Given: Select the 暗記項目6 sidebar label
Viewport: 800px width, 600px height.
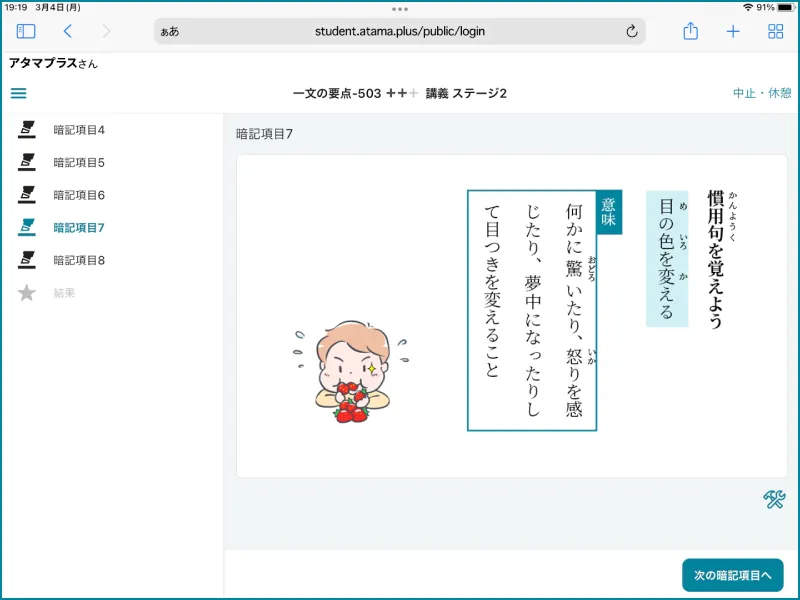Looking at the screenshot, I should 79,195.
